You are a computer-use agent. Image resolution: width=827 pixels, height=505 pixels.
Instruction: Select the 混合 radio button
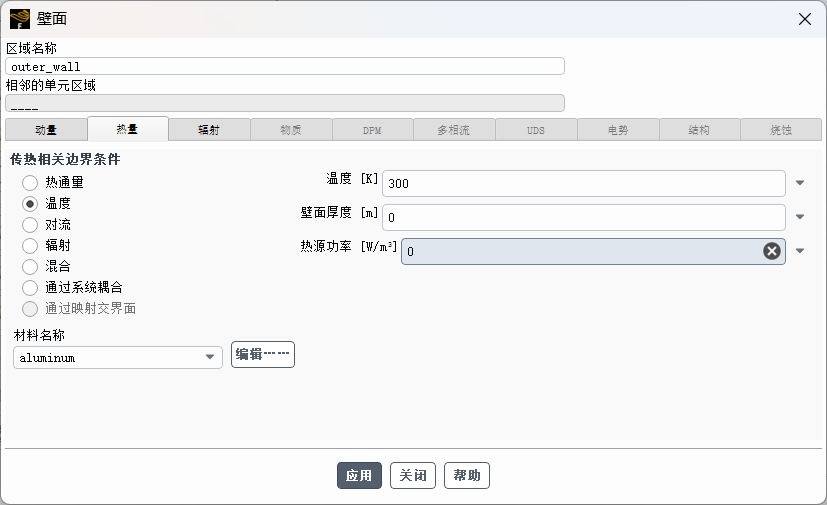coord(30,266)
